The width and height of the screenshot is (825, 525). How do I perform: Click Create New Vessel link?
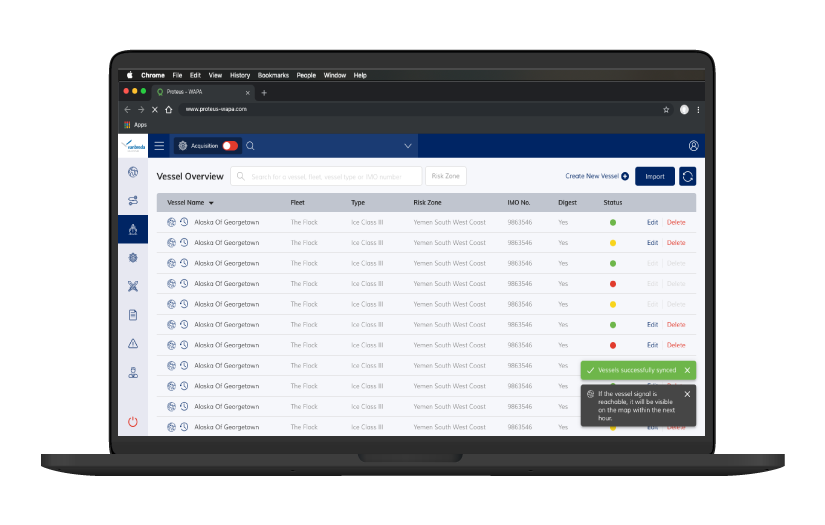(597, 176)
